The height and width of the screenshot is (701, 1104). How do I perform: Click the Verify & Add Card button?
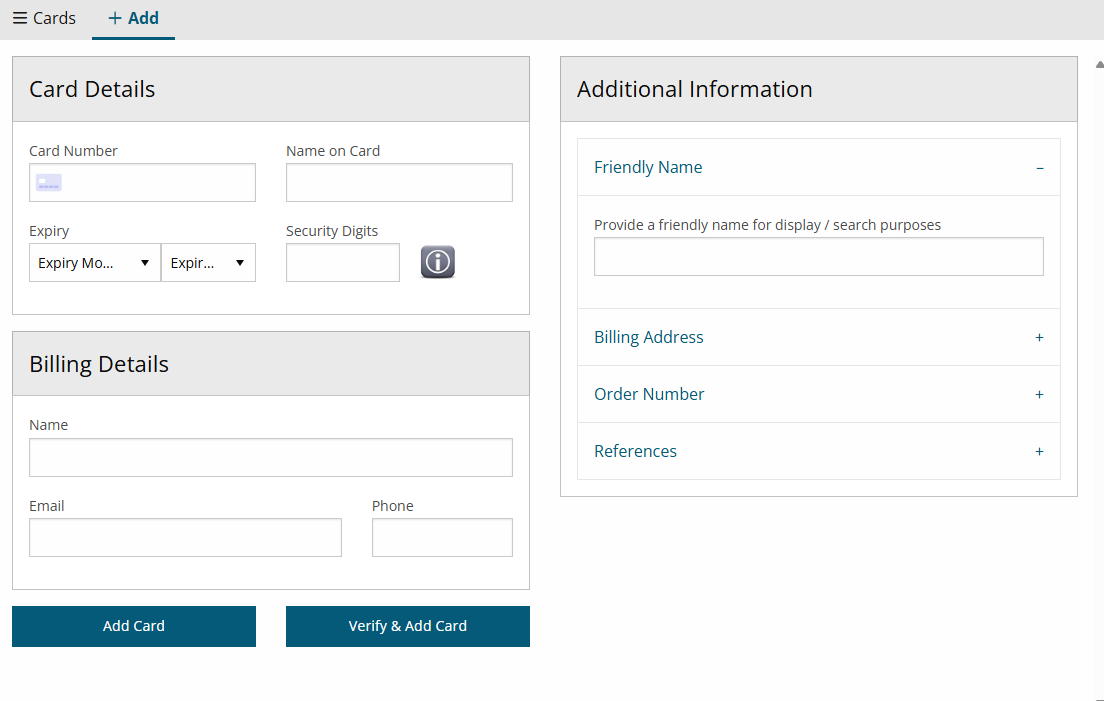(407, 626)
